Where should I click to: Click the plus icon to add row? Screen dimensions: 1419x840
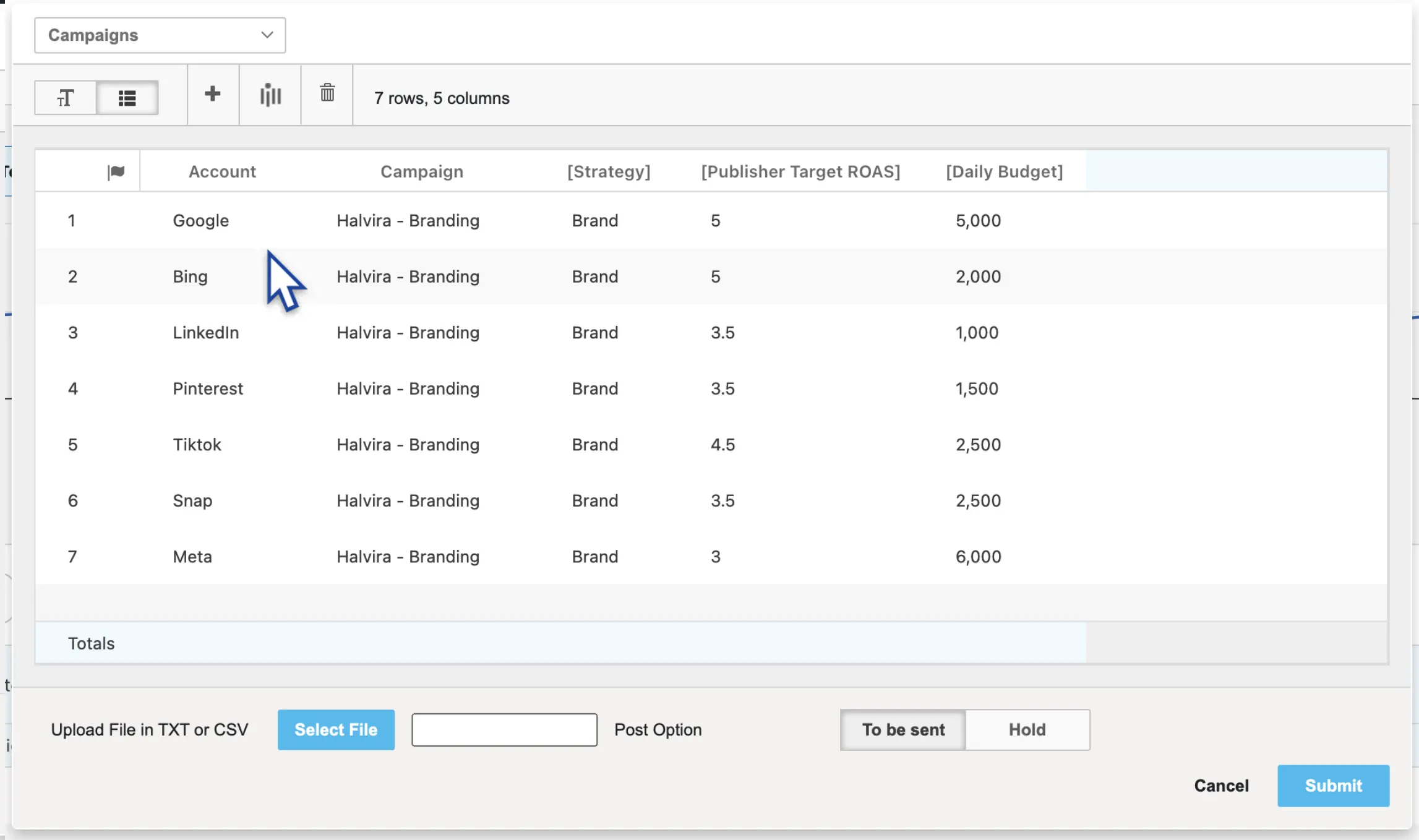click(212, 95)
